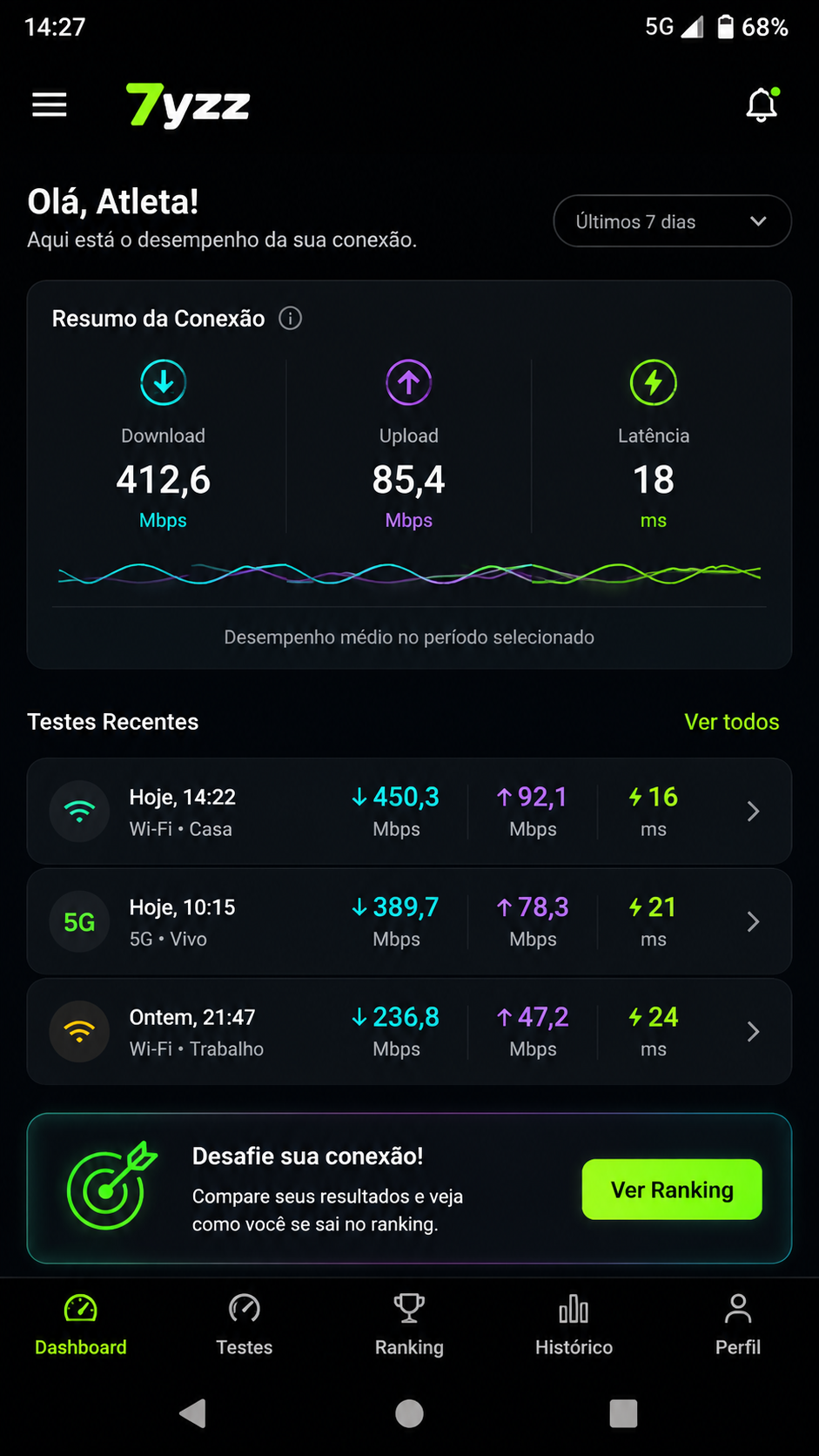Tap the target icon in challenge banner

pyautogui.click(x=111, y=1186)
